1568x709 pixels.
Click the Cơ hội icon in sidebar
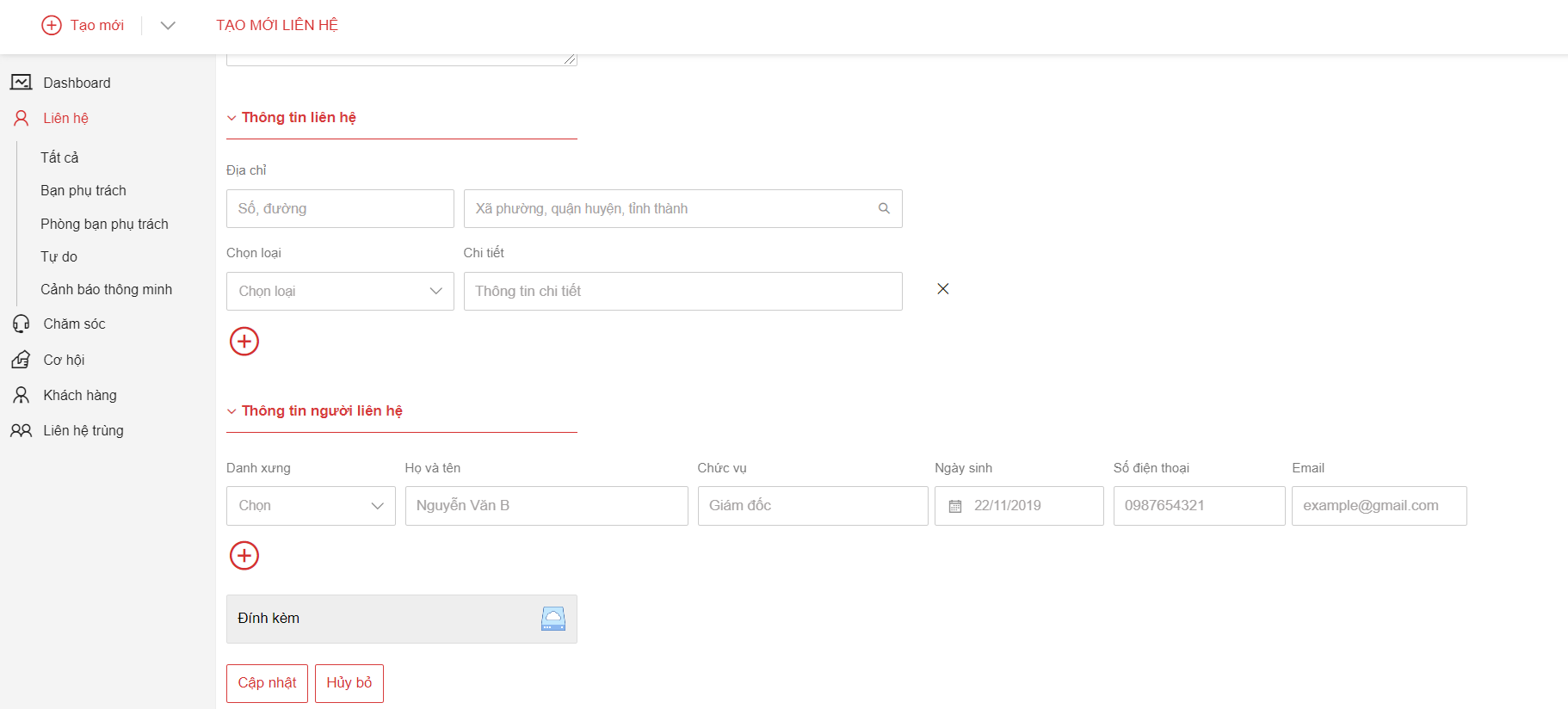click(x=22, y=360)
